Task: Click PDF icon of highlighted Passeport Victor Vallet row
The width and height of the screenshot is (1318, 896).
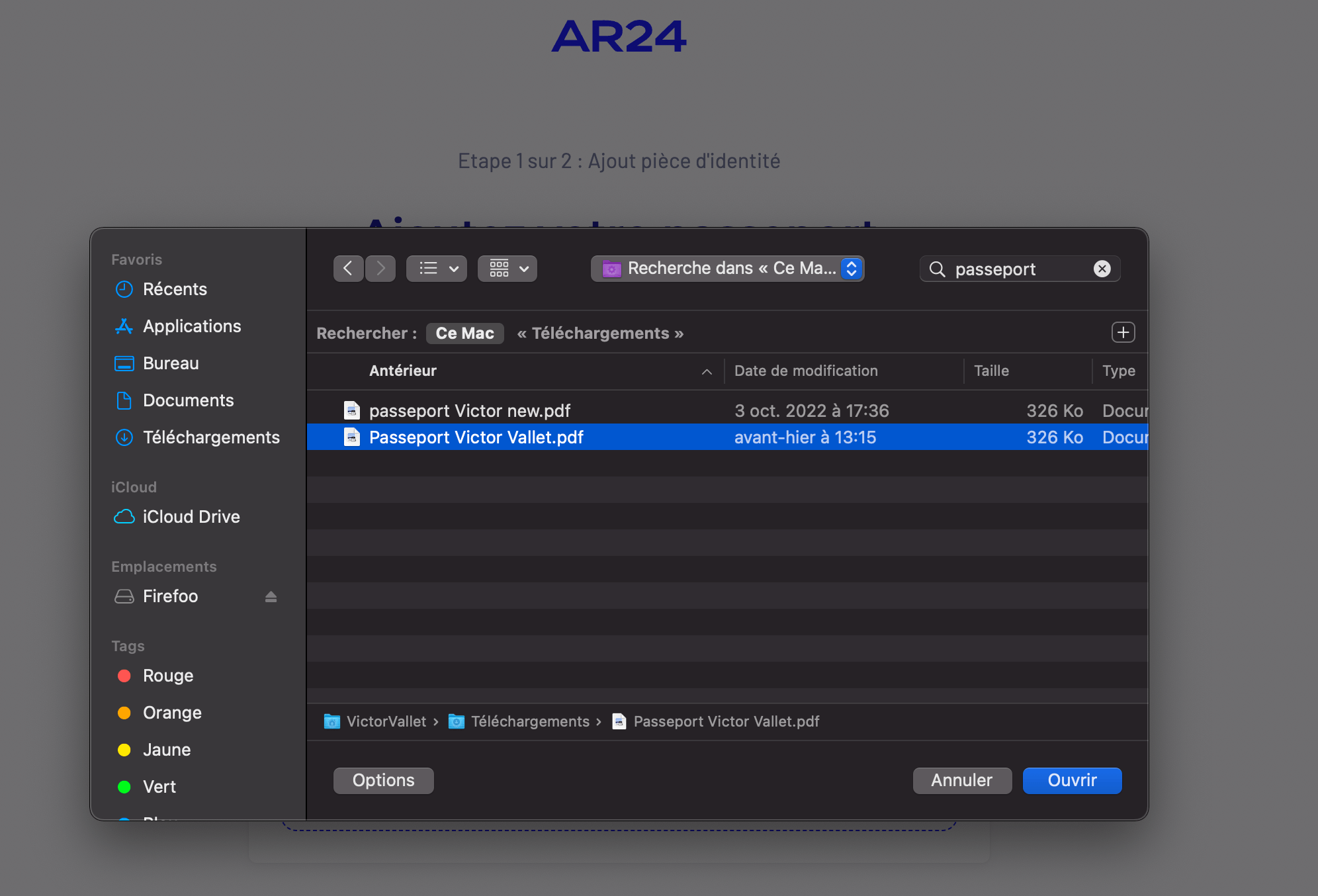Action: pyautogui.click(x=352, y=437)
